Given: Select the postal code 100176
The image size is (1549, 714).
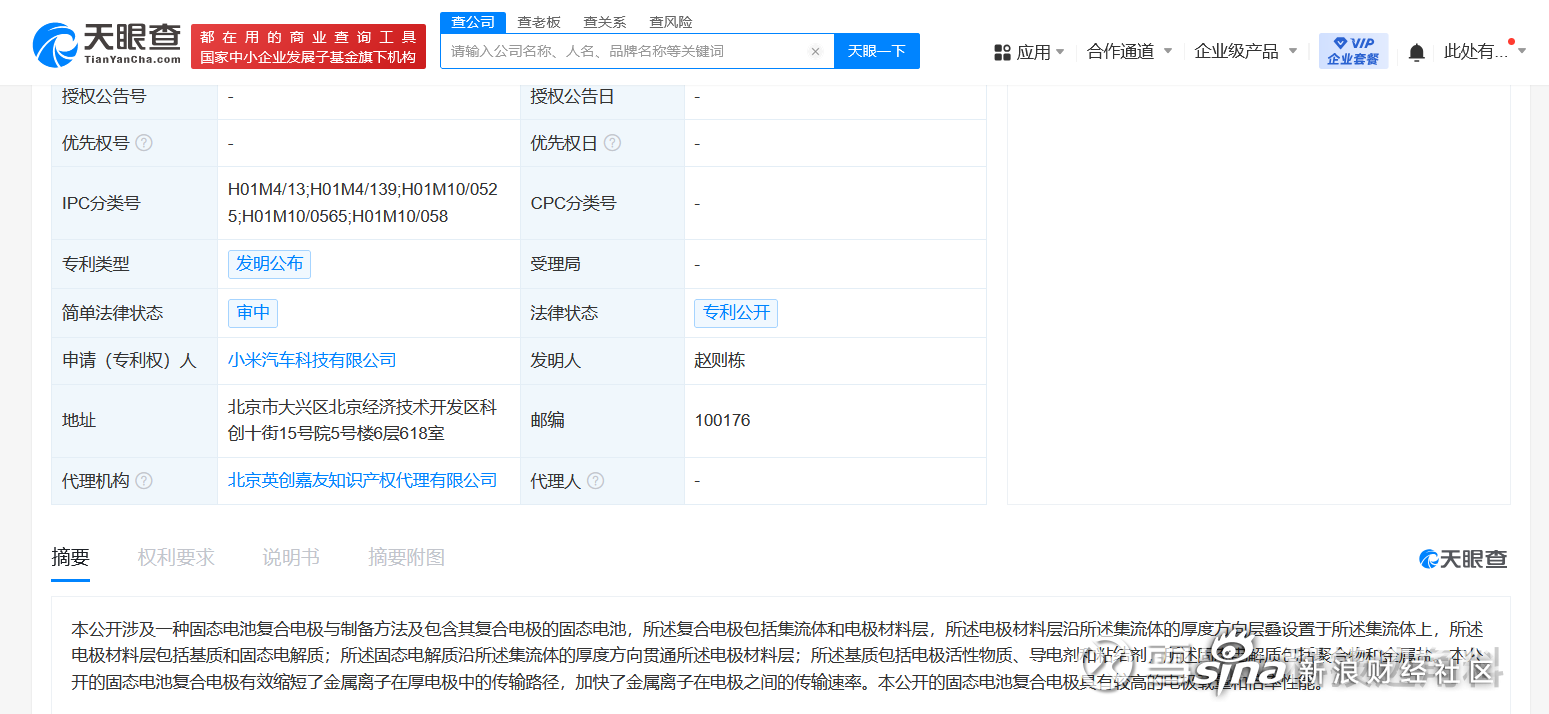Looking at the screenshot, I should click(723, 420).
